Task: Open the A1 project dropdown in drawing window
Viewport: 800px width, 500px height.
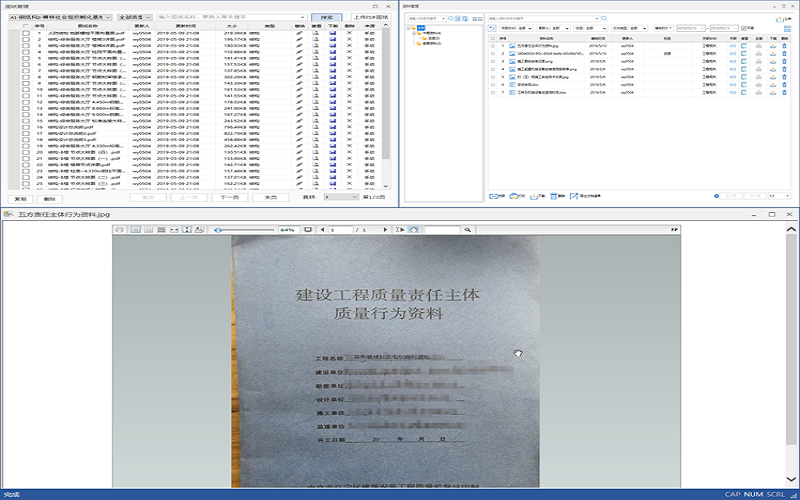Action: pyautogui.click(x=60, y=17)
